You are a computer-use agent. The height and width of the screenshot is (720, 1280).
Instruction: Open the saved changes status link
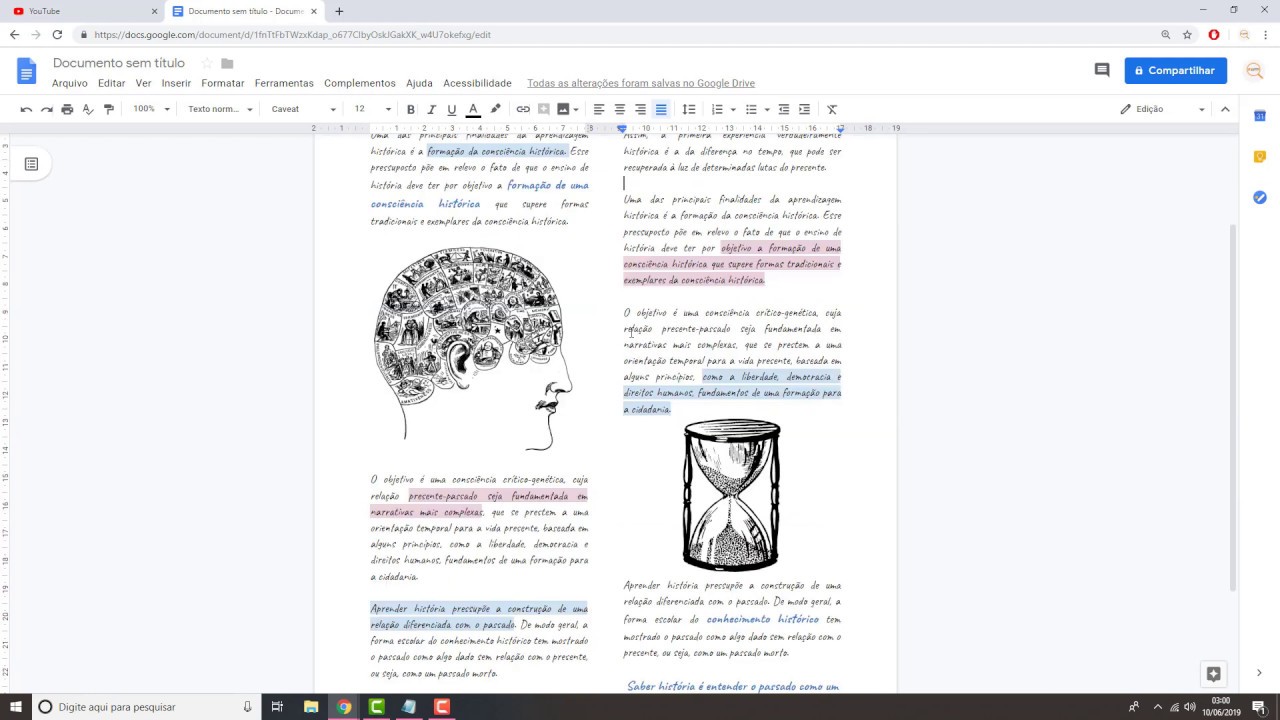(x=641, y=83)
